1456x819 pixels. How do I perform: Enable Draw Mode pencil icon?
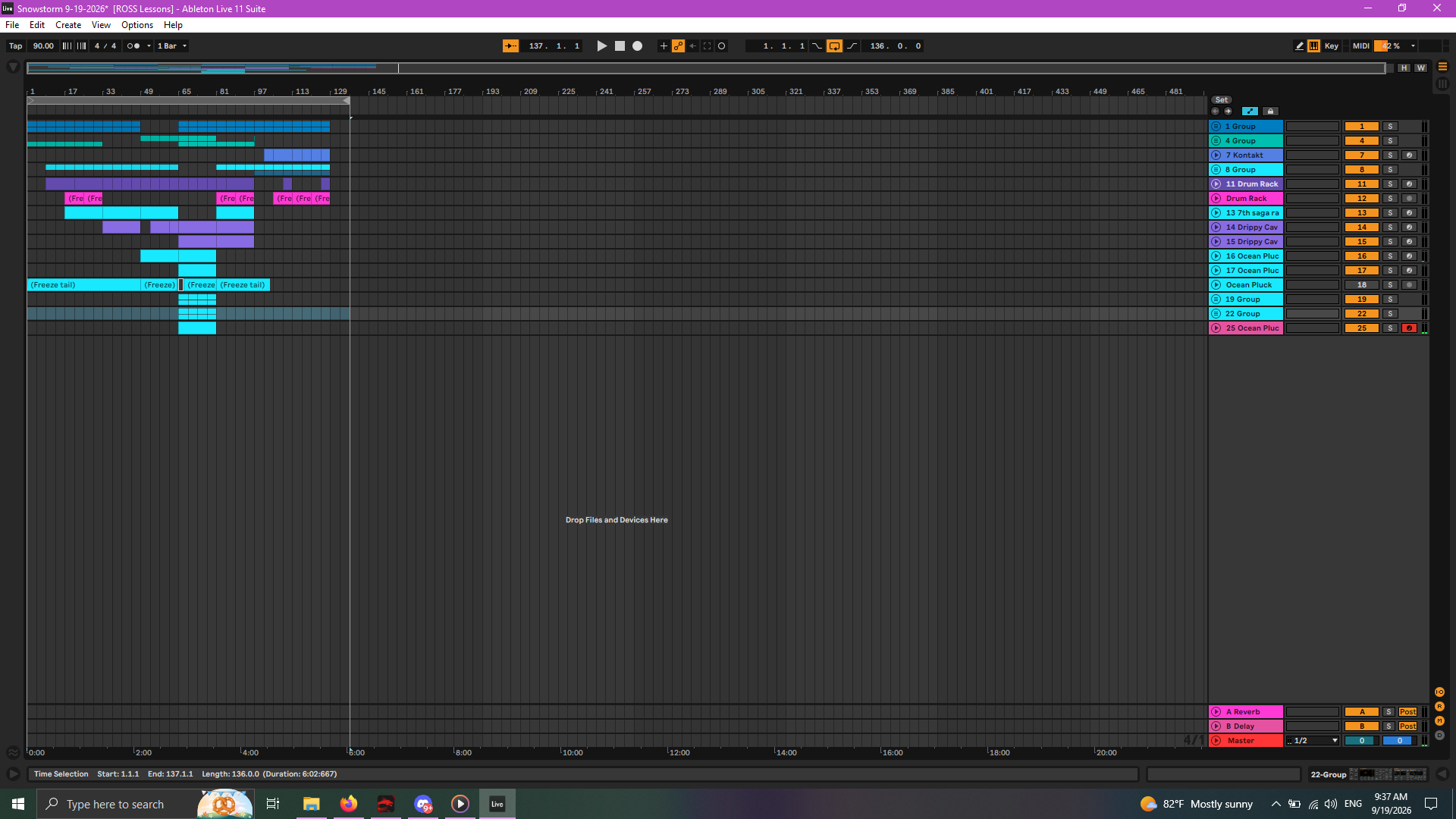1300,46
